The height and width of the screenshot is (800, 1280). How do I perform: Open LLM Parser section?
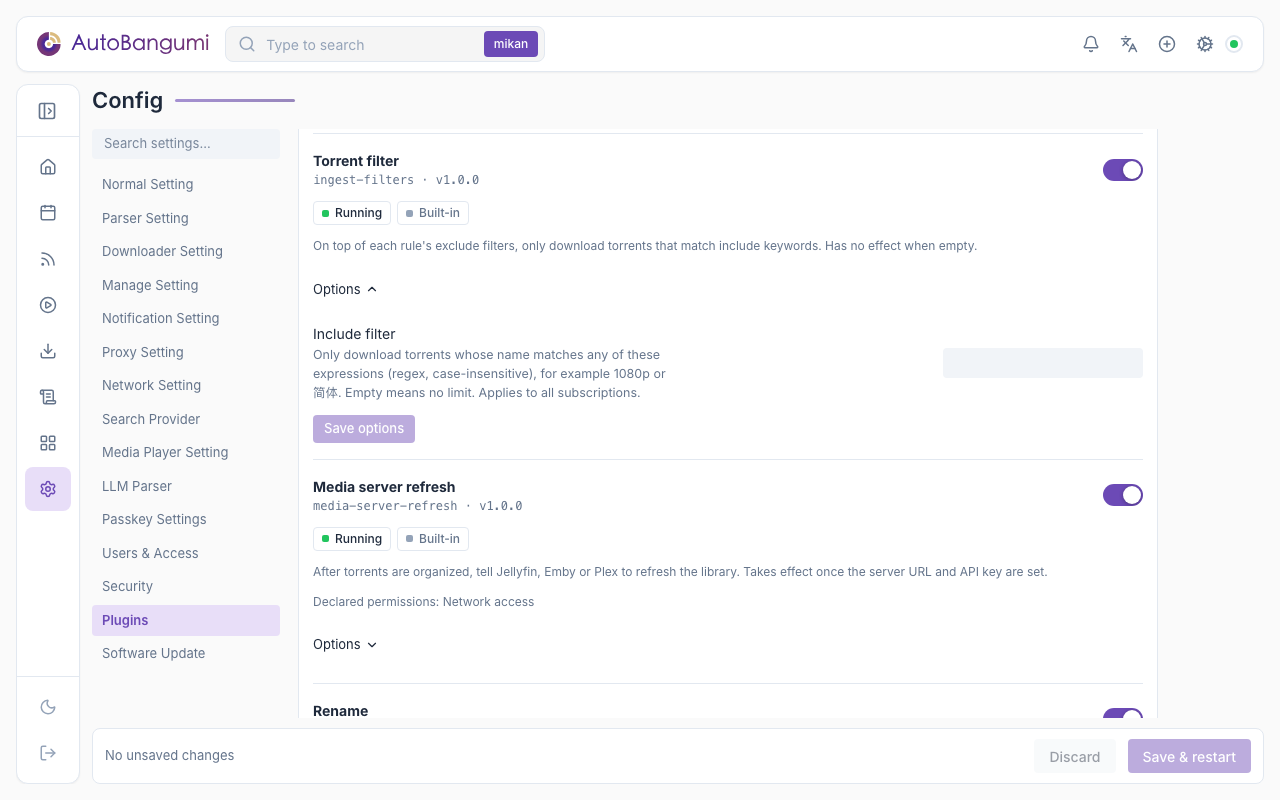pos(186,486)
